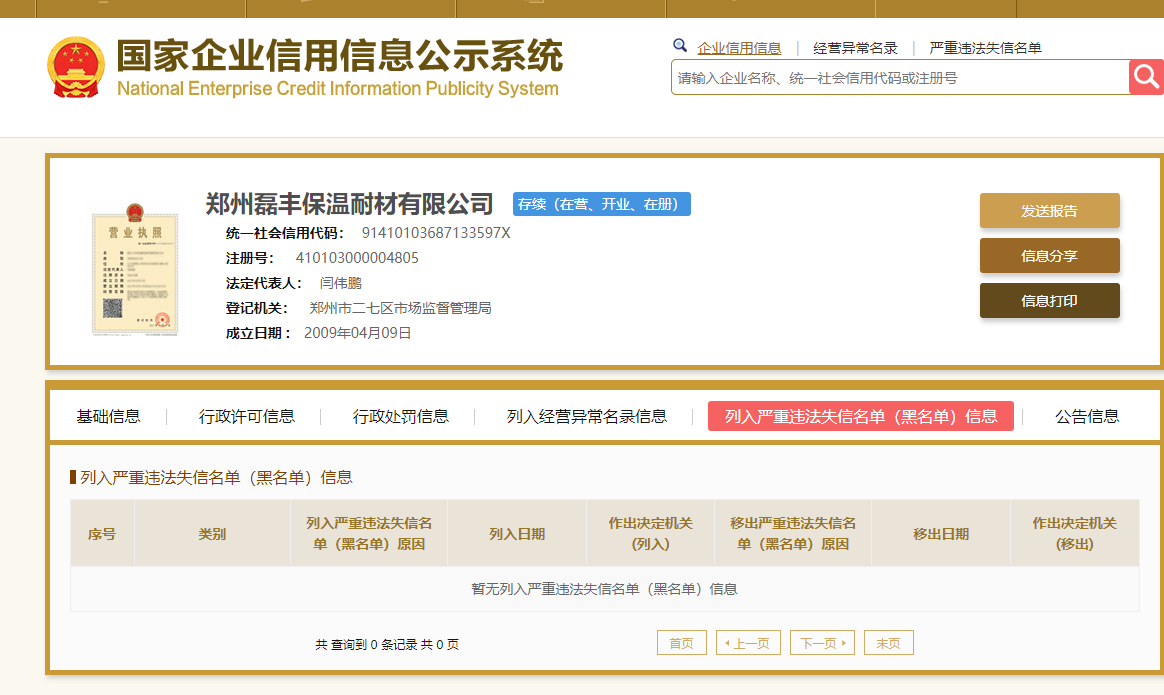The height and width of the screenshot is (695, 1164).
Task: Click the 发送报告 button
Action: pos(1050,211)
